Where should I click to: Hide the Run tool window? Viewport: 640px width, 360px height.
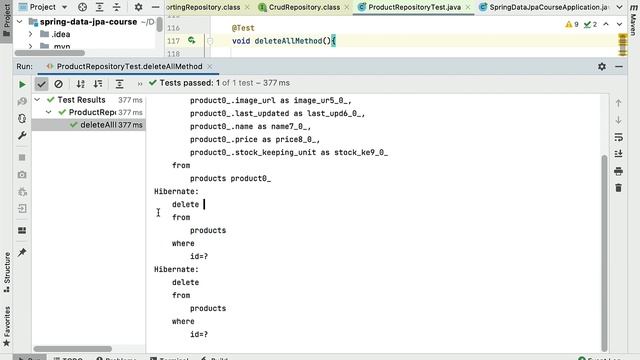(619, 67)
